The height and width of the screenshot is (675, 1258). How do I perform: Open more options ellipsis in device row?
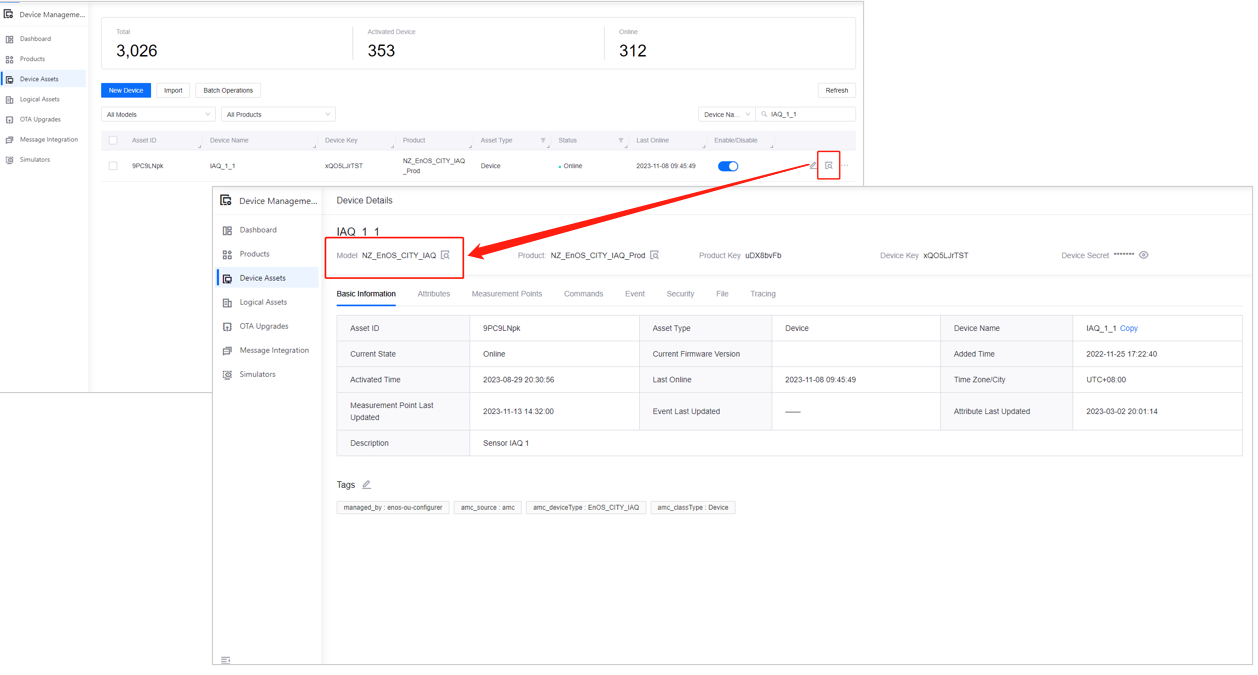[x=845, y=166]
